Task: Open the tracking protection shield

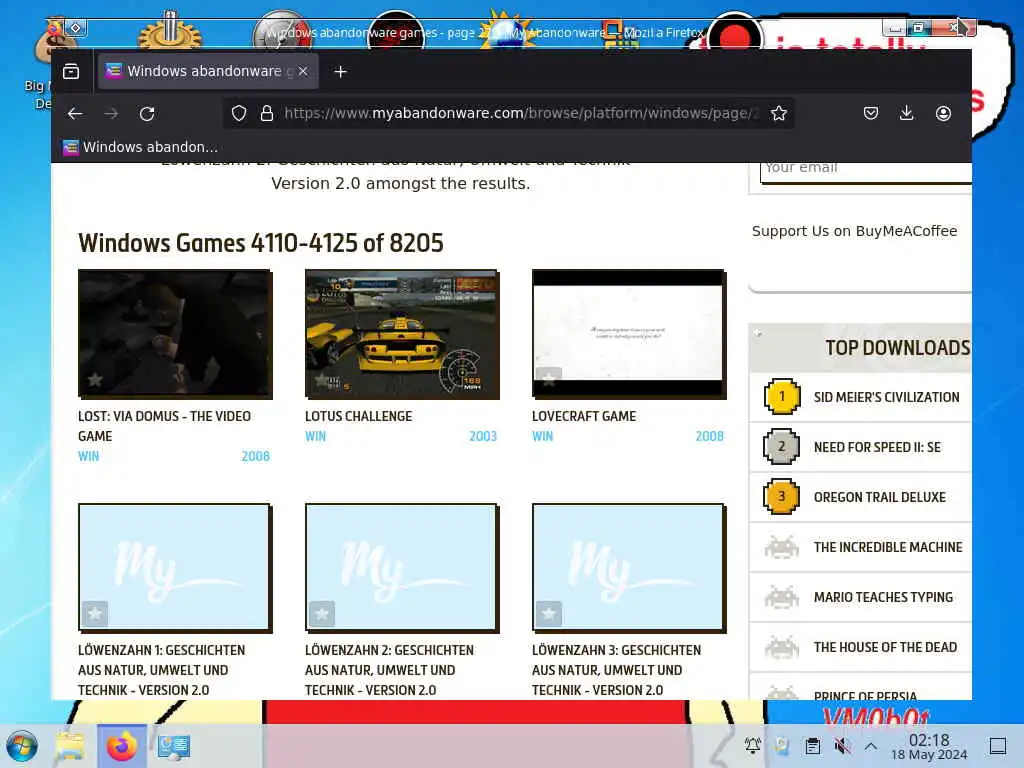Action: pyautogui.click(x=239, y=114)
